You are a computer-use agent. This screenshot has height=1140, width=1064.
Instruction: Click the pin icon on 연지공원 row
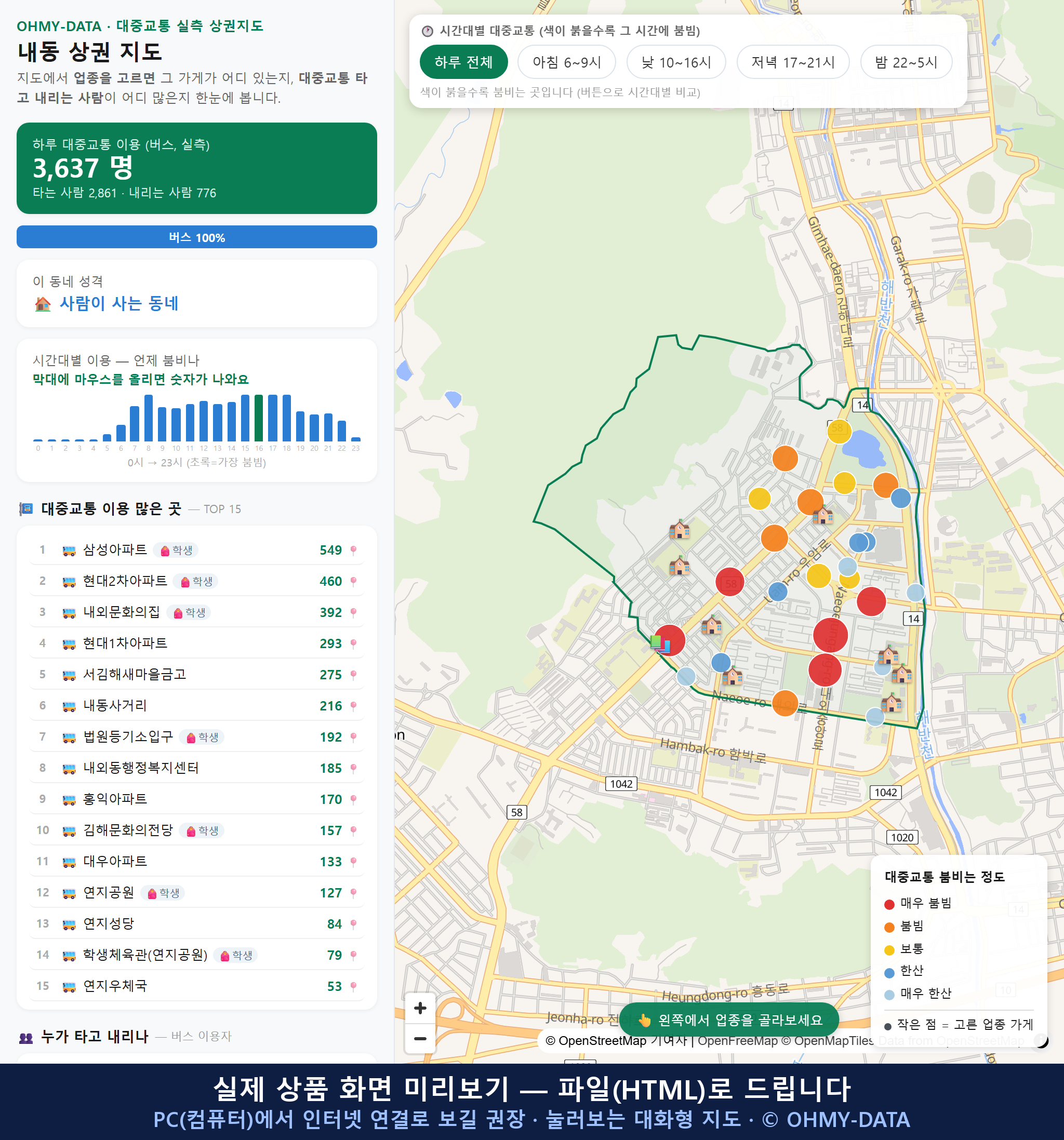(353, 893)
